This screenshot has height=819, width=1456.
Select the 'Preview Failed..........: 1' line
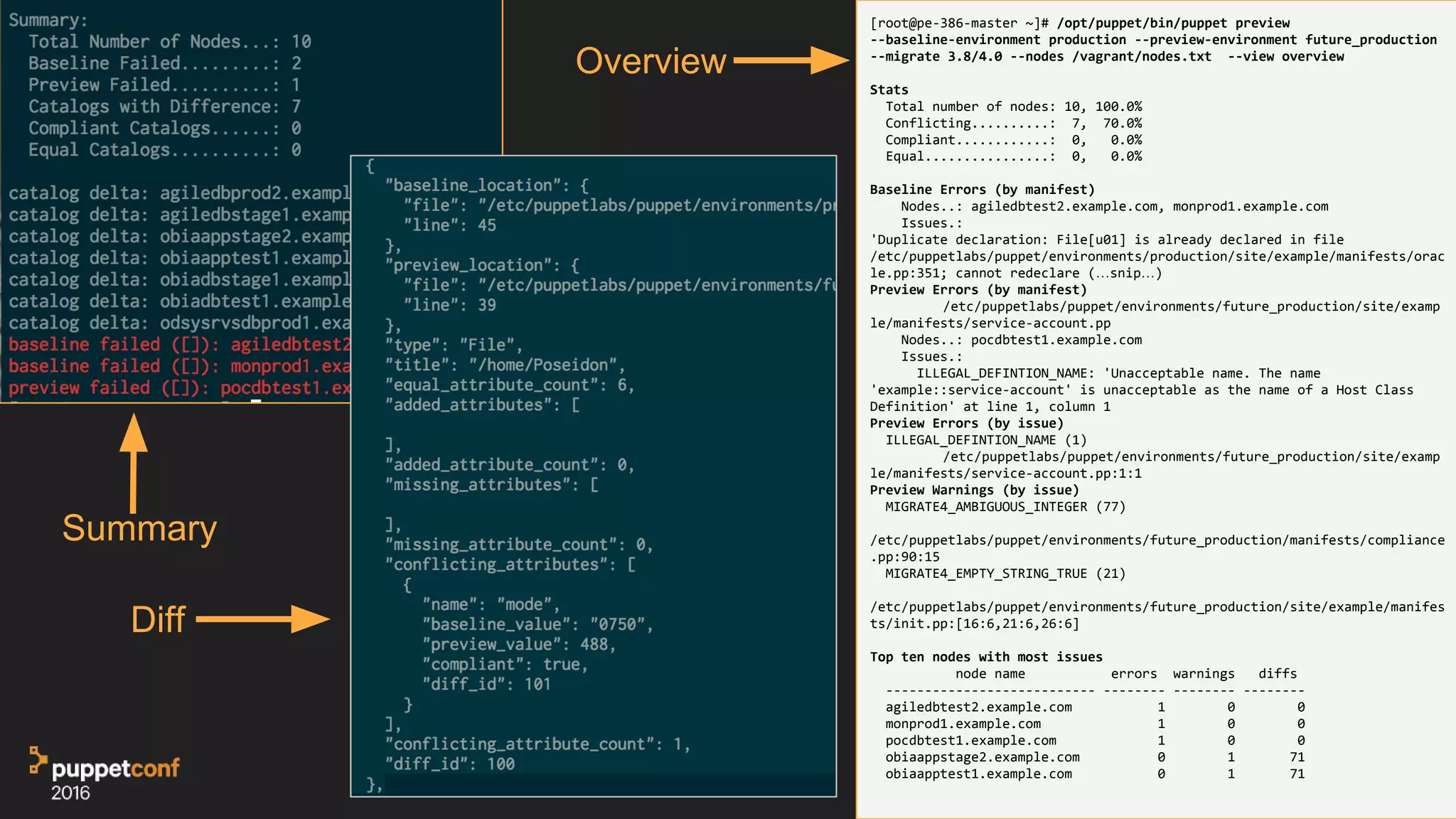point(164,85)
